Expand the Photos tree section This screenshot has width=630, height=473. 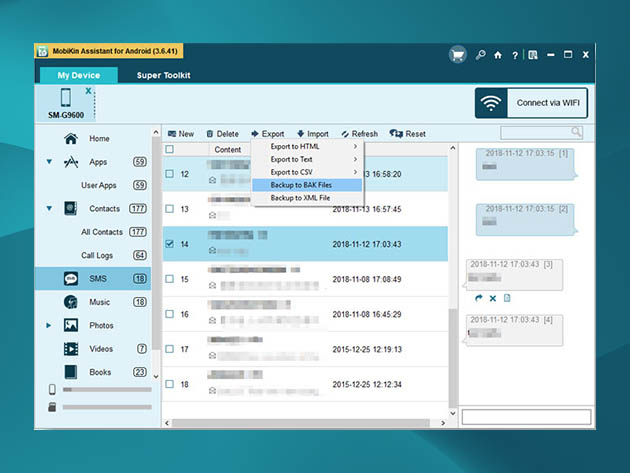49,325
